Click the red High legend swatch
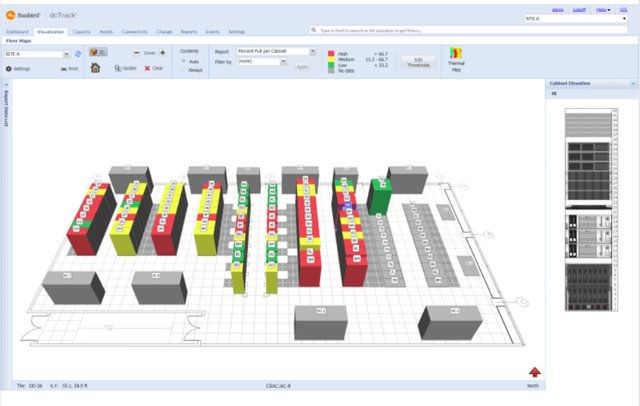Screen dimensions: 640x406 (x=331, y=53)
